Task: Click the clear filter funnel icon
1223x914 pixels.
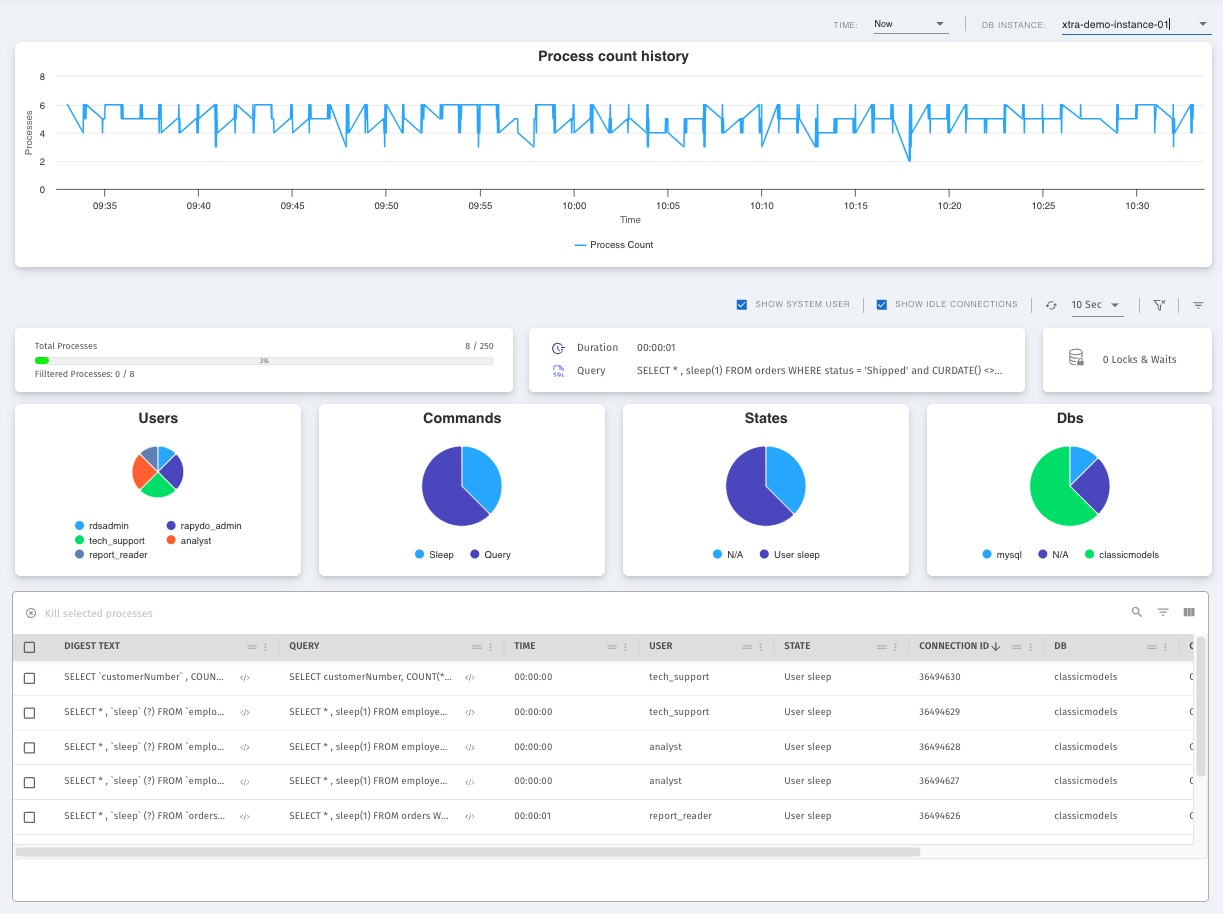Action: [1159, 305]
